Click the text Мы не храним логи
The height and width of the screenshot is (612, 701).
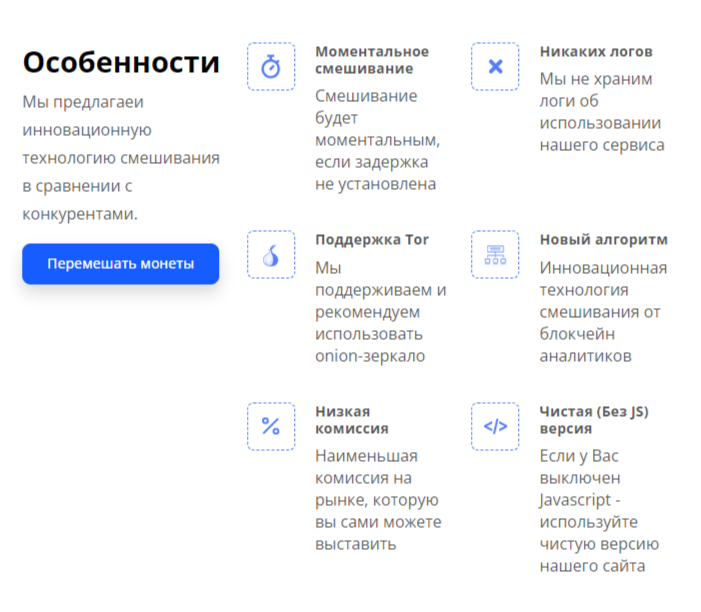pyautogui.click(x=602, y=112)
